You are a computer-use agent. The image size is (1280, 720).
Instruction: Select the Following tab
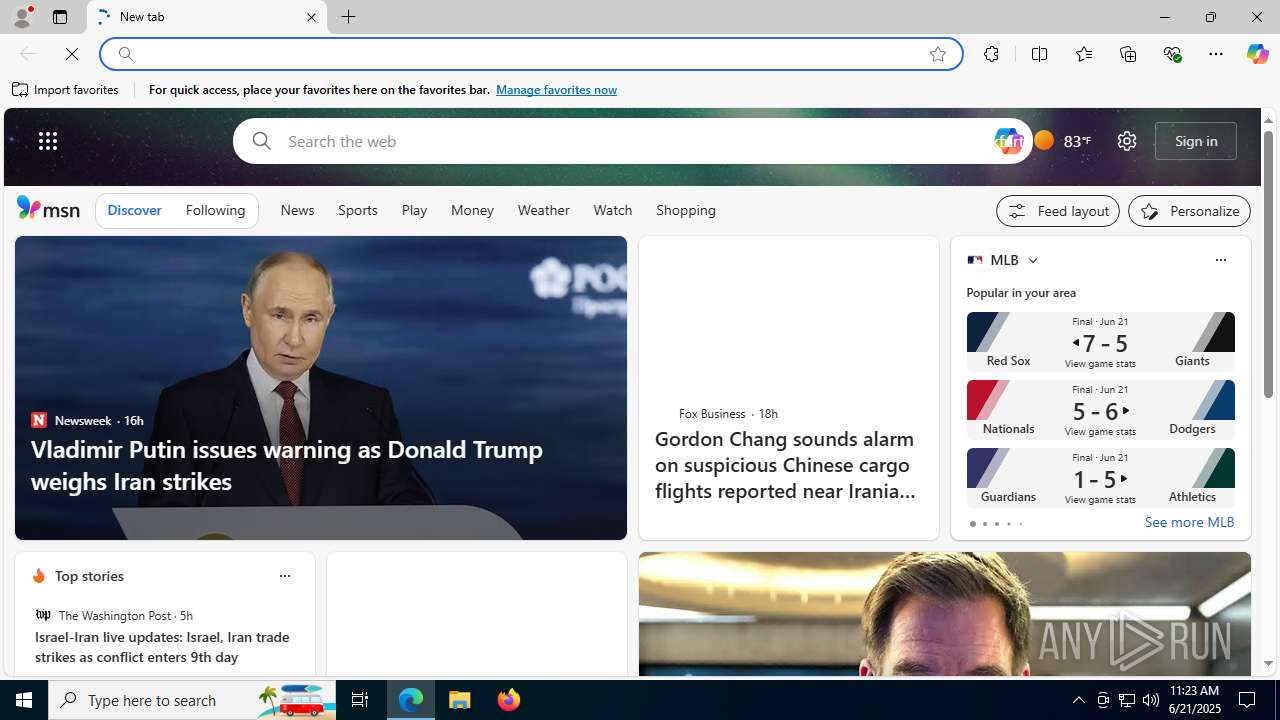coord(215,210)
